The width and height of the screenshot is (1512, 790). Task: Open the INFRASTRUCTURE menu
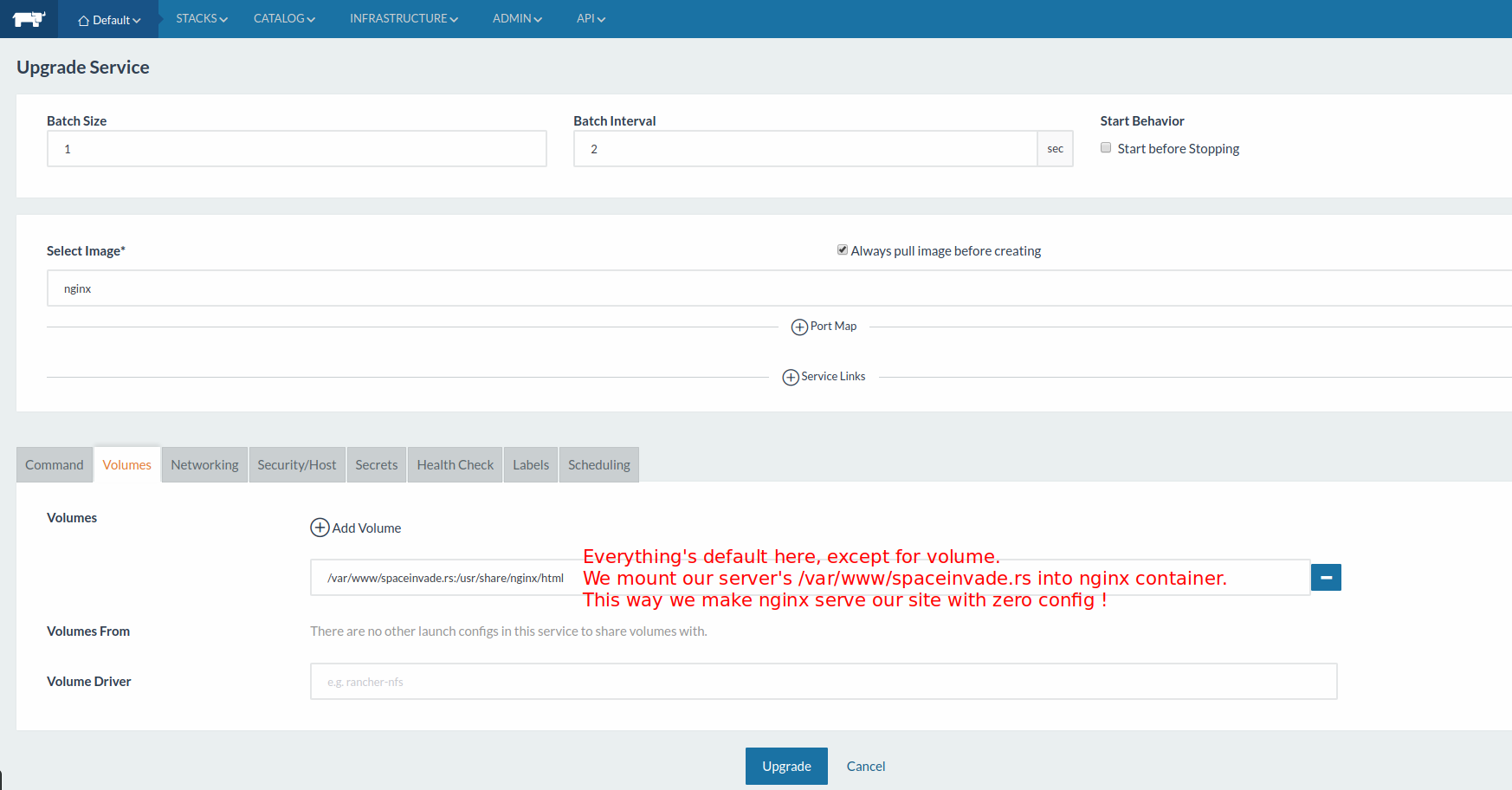pos(404,18)
